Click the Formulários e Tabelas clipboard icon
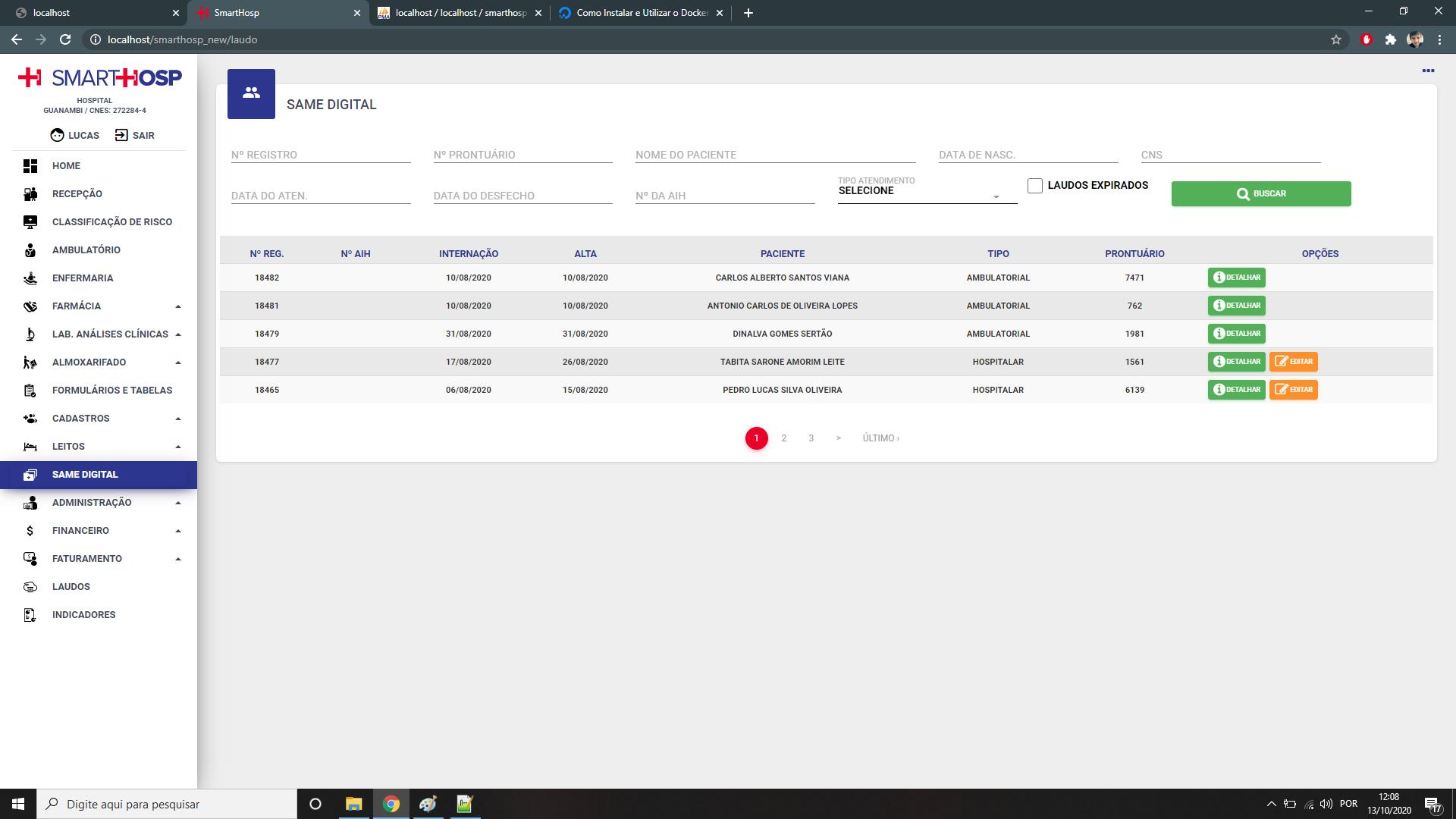The width and height of the screenshot is (1456, 819). click(x=30, y=391)
